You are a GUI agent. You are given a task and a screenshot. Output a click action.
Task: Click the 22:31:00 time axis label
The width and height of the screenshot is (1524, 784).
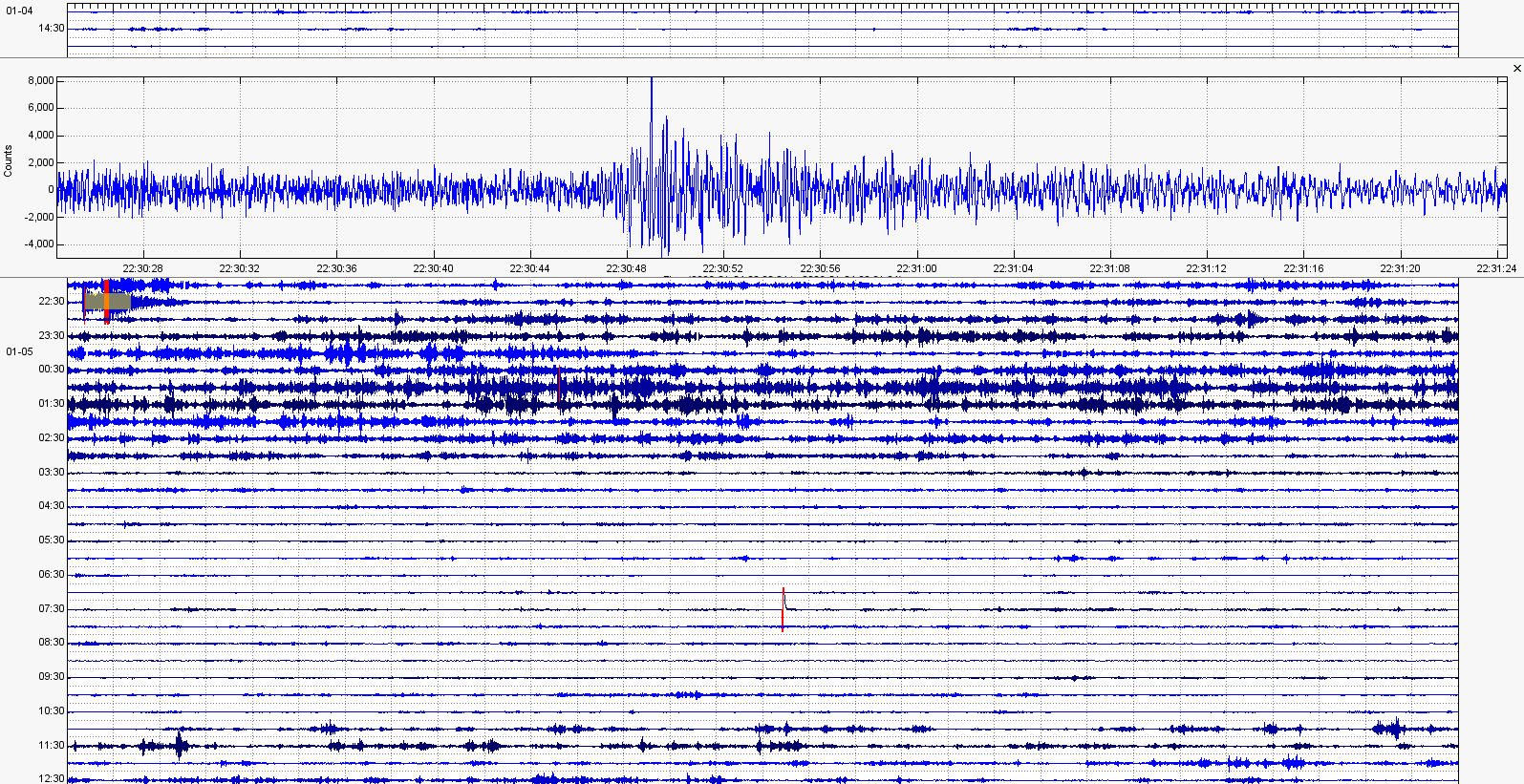coord(915,268)
